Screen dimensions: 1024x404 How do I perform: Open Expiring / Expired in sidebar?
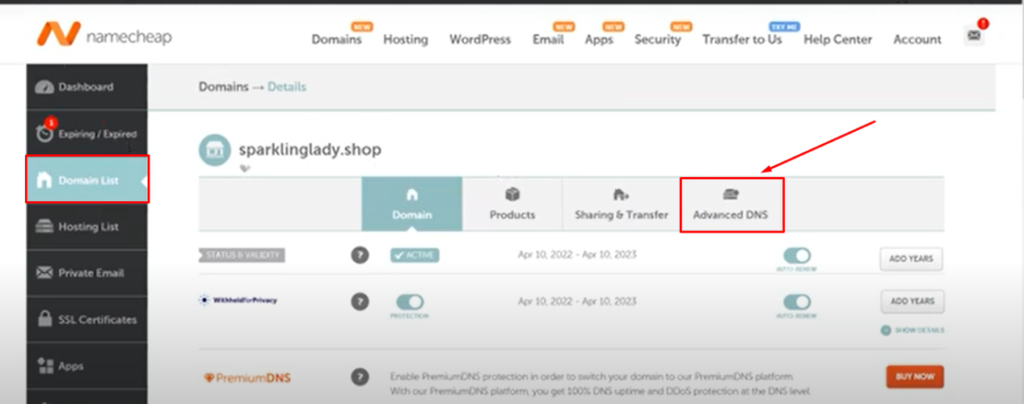[87, 133]
